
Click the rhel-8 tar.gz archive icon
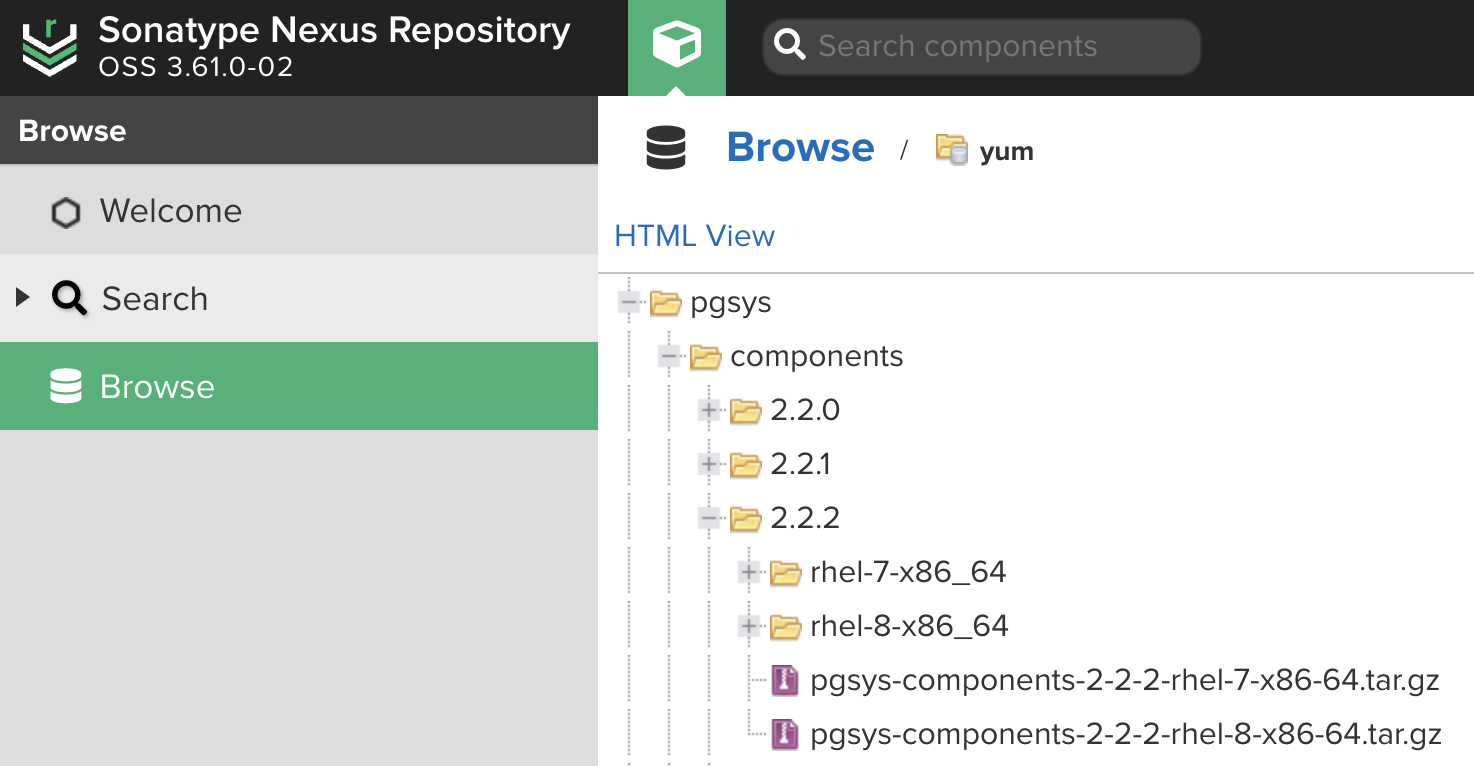click(785, 735)
